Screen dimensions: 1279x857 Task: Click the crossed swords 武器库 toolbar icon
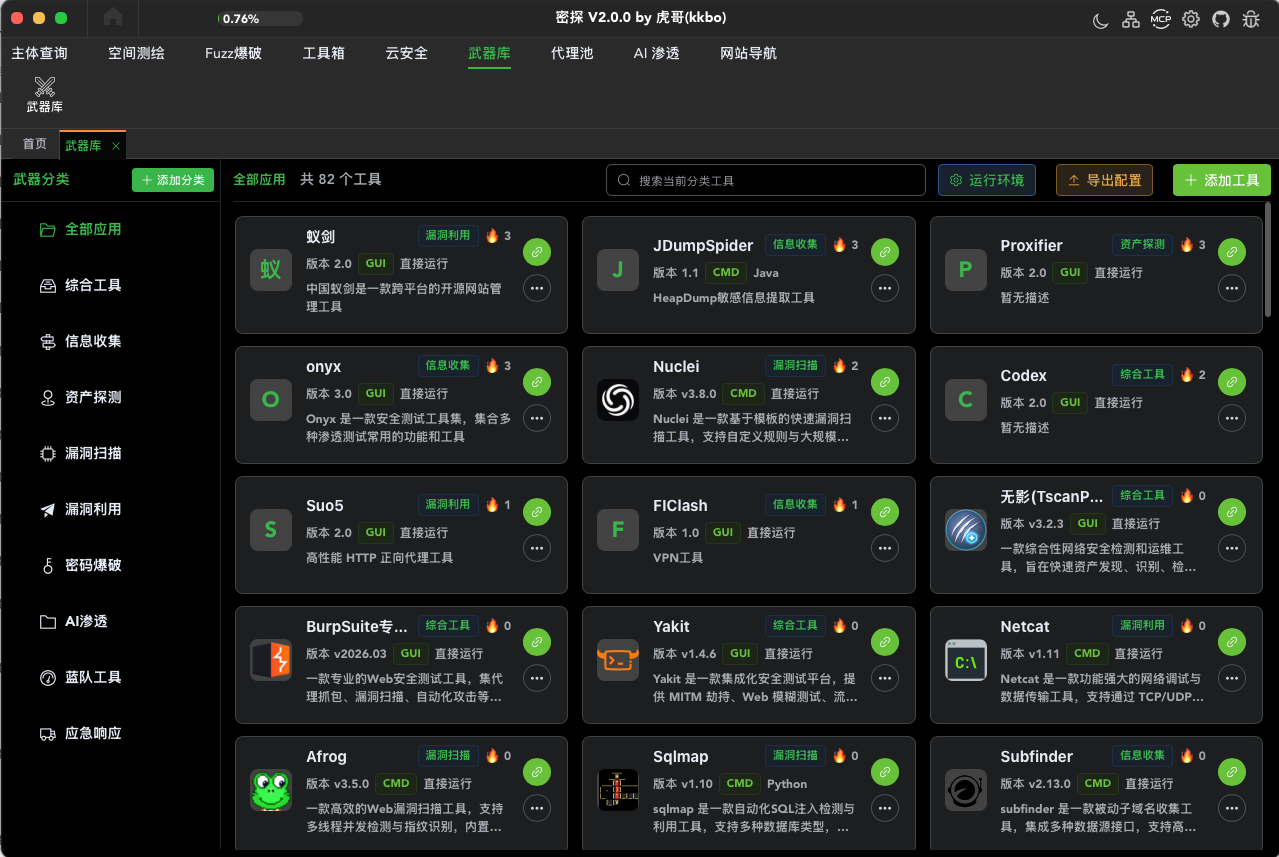[x=45, y=95]
